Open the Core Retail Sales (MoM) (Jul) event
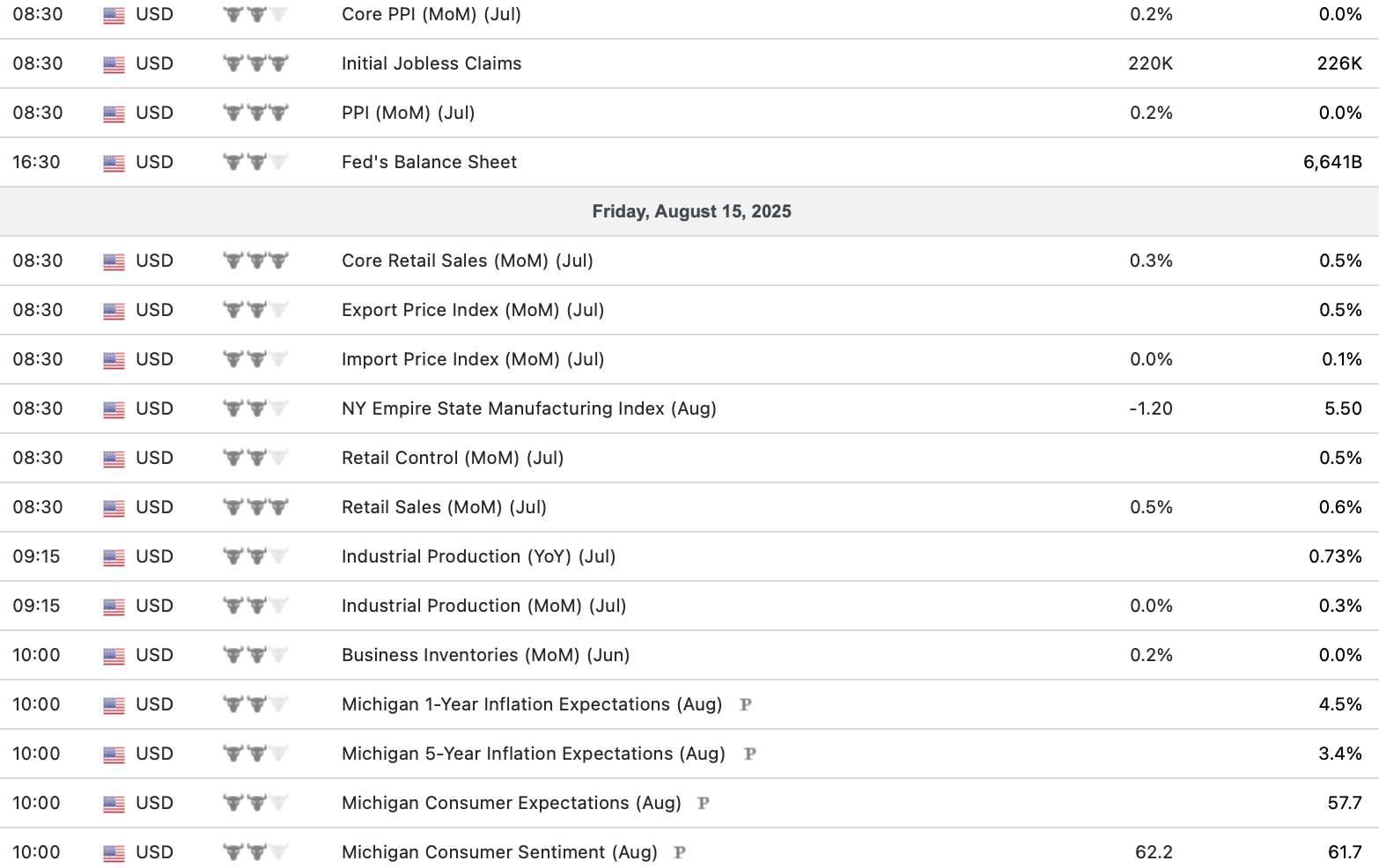Viewport: 1379px width, 868px height. pos(467,261)
